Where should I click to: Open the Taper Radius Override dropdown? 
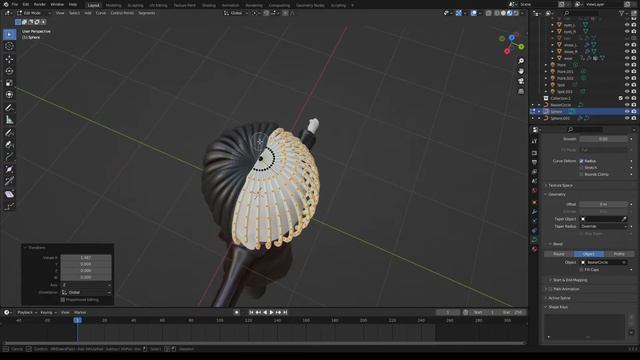pos(603,227)
